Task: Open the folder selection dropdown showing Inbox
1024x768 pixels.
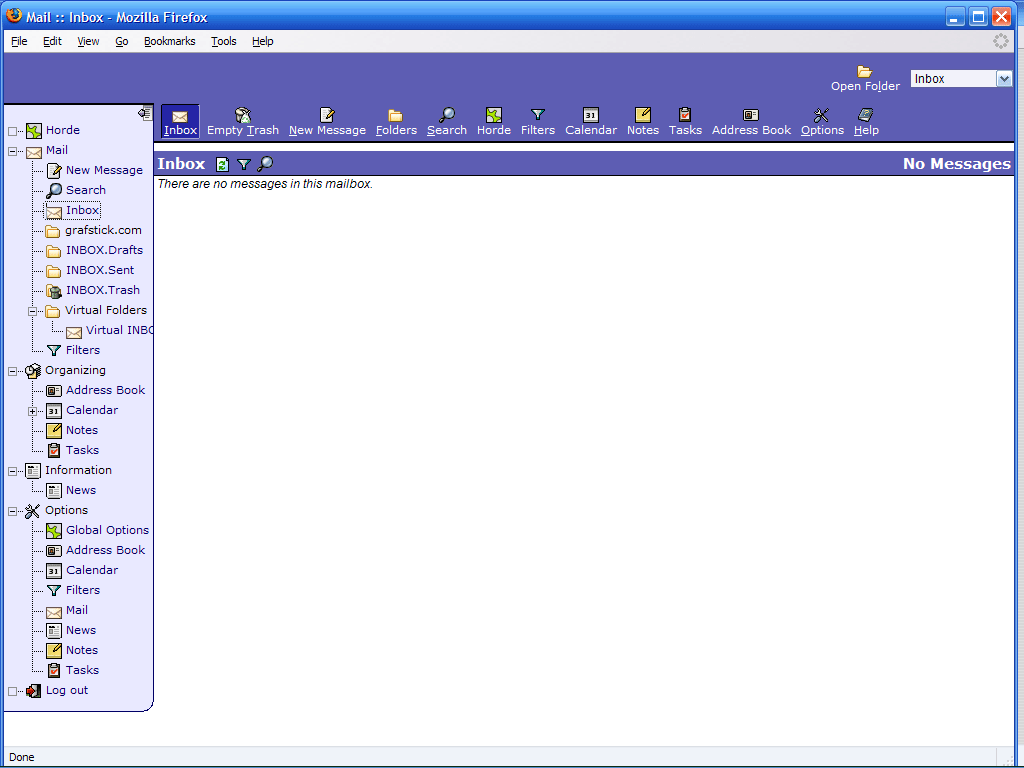Action: point(1004,79)
